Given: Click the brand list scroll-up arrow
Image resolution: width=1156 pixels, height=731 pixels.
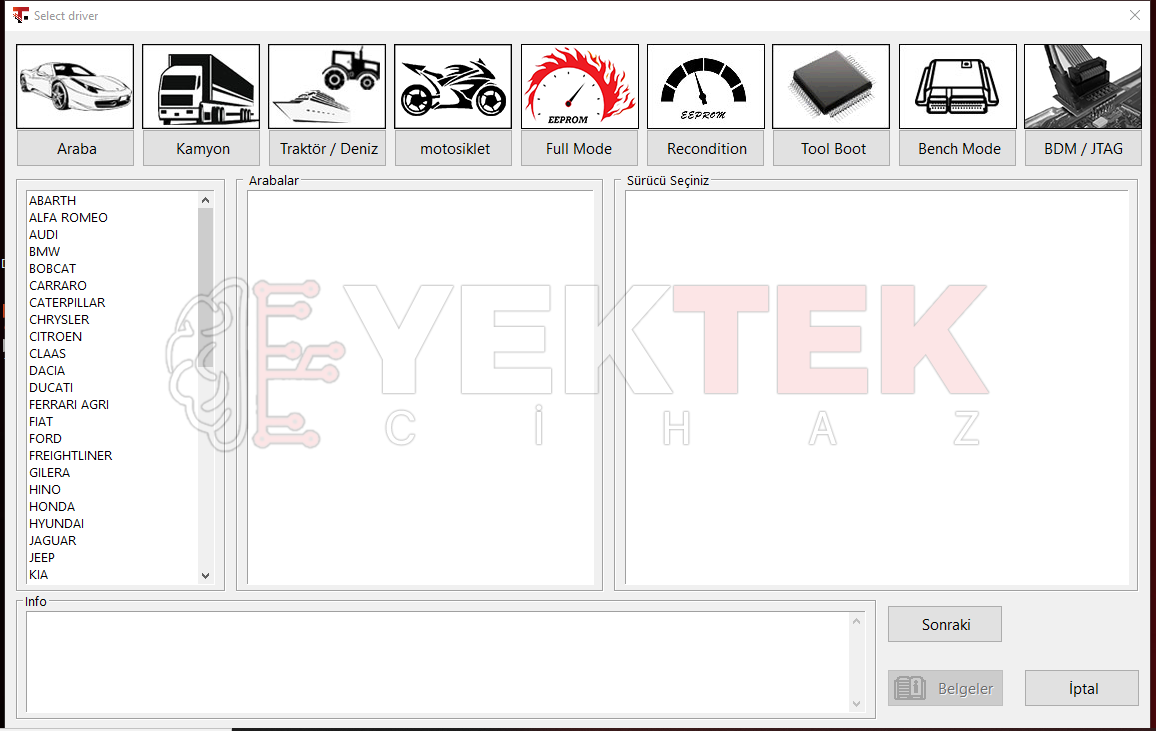Looking at the screenshot, I should point(206,200).
